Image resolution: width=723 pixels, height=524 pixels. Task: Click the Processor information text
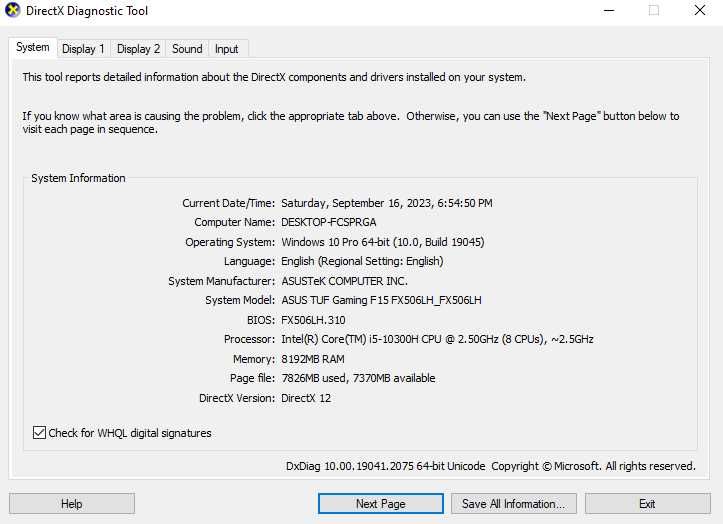[437, 339]
